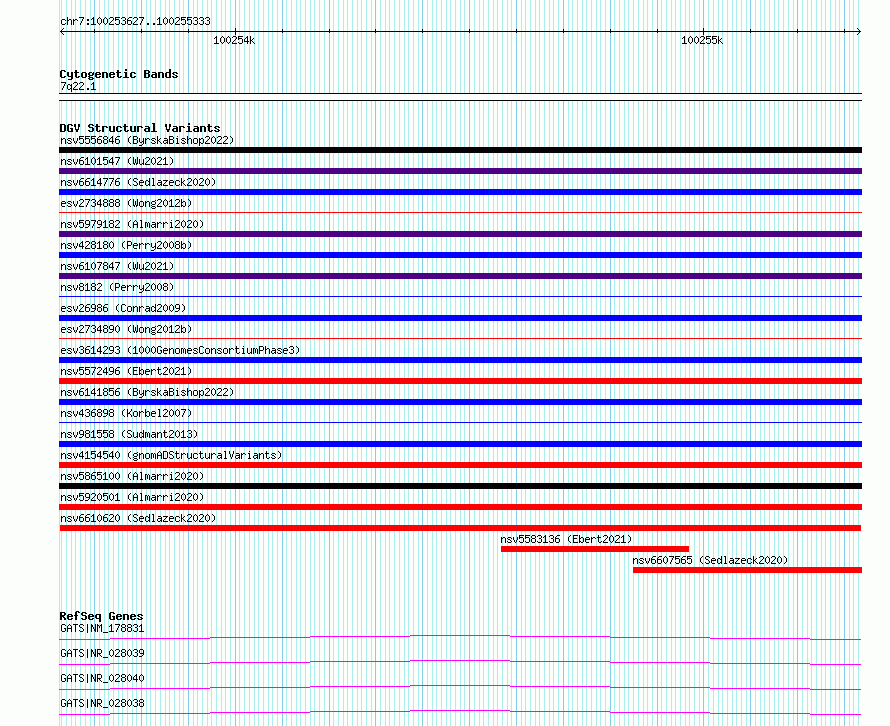Screen dimensions: 890x726
Task: Open the RefSeq Genes track heading
Action: pyautogui.click(x=101, y=616)
